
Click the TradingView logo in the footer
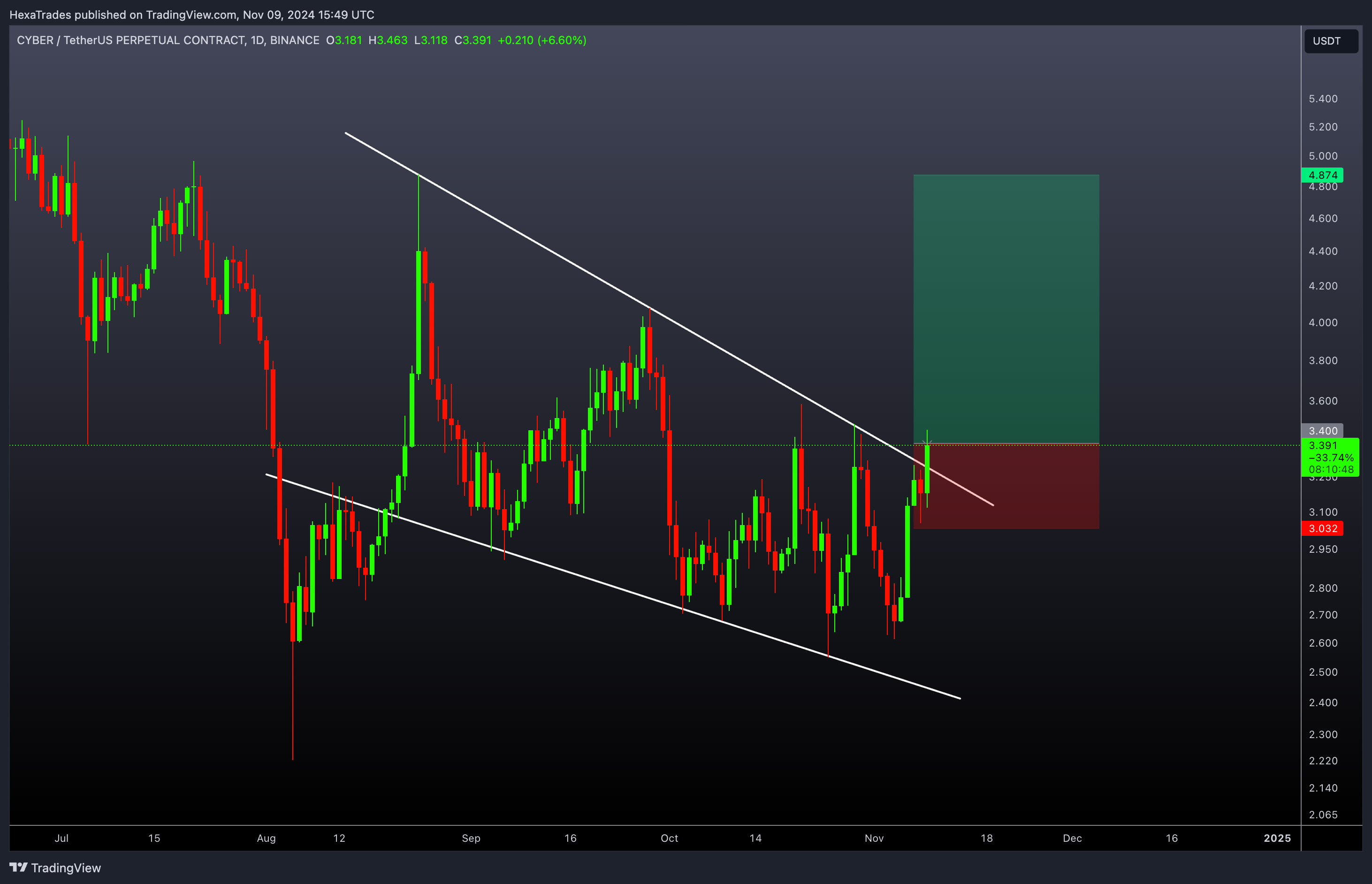(x=55, y=868)
